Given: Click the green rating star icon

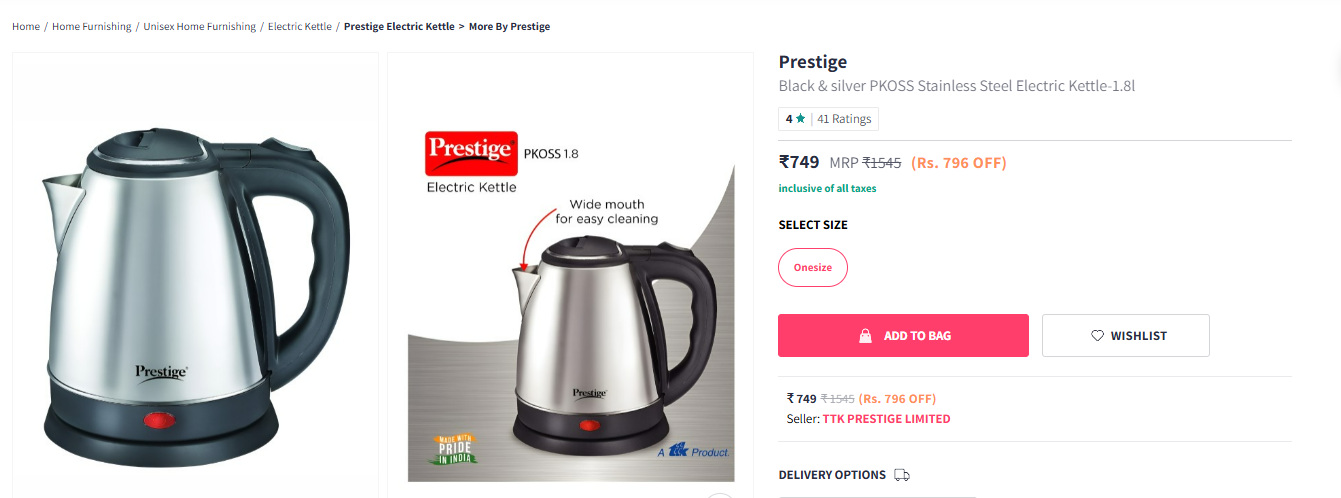Looking at the screenshot, I should pos(800,119).
